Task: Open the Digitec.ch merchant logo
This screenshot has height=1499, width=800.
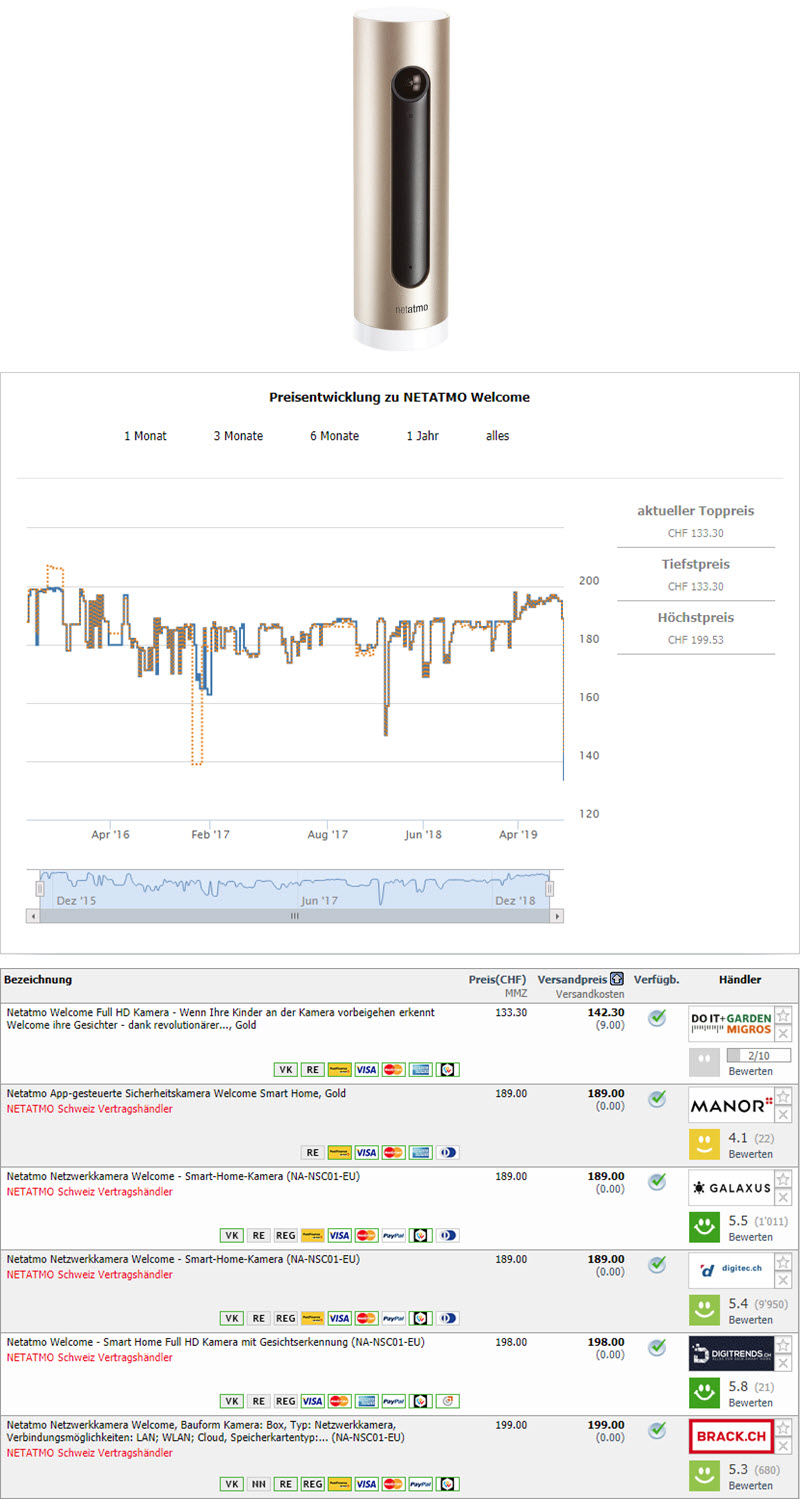Action: tap(730, 1271)
